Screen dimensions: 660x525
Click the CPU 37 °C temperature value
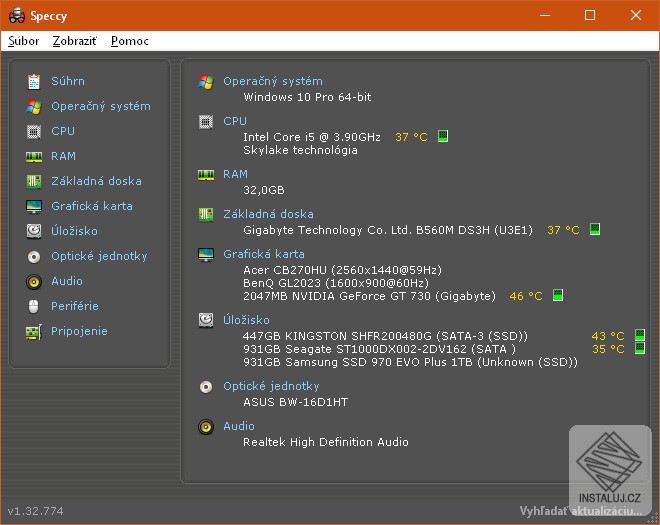[411, 137]
